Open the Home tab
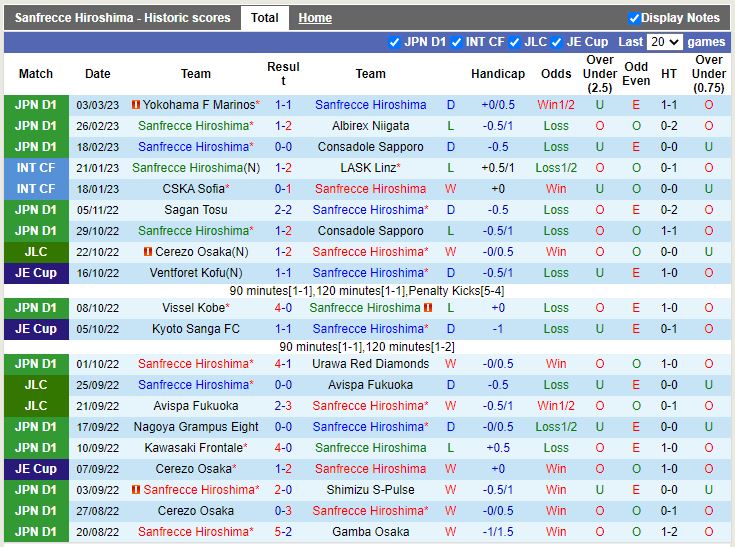The image size is (735, 547). (315, 18)
